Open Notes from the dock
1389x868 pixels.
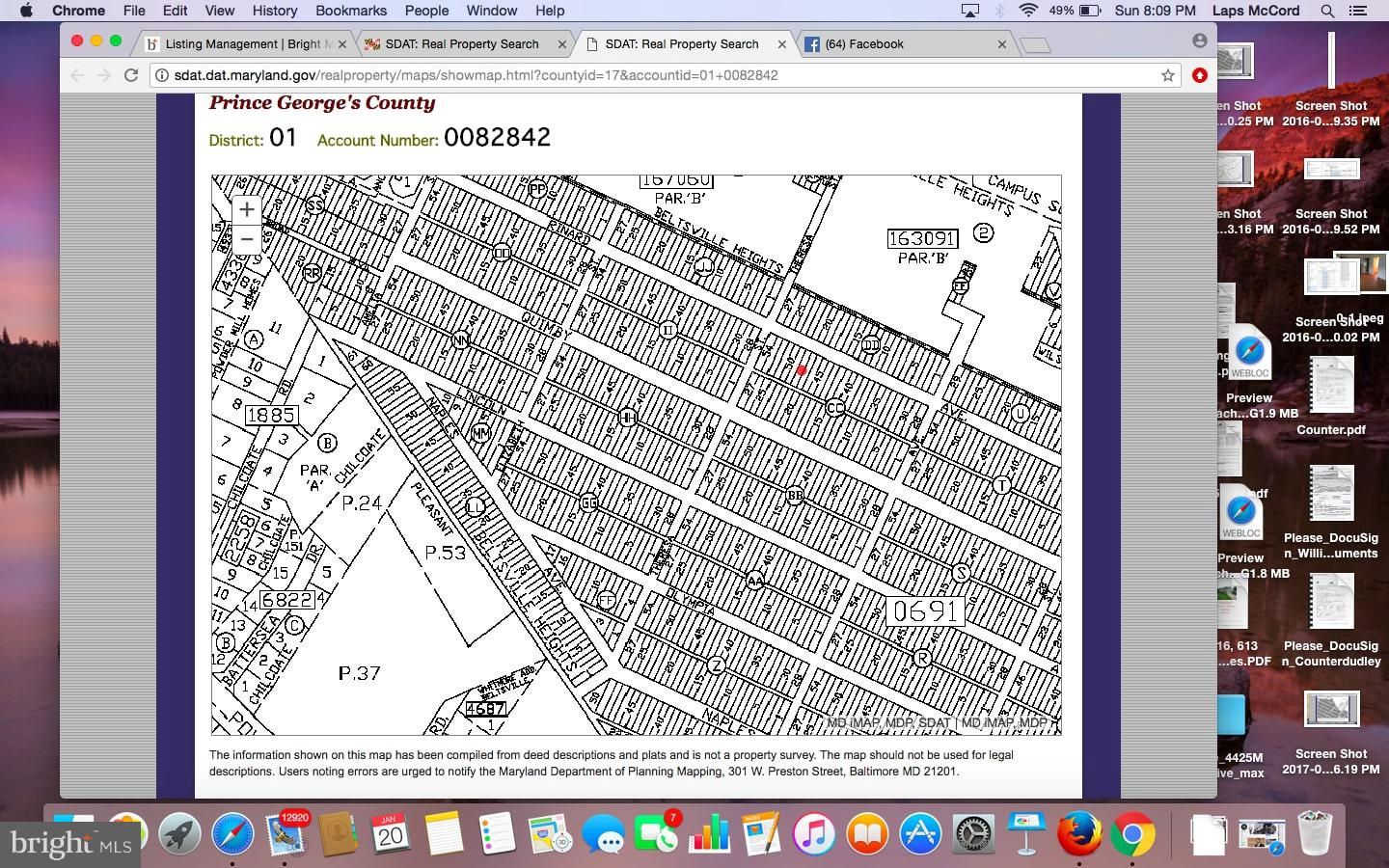[444, 833]
